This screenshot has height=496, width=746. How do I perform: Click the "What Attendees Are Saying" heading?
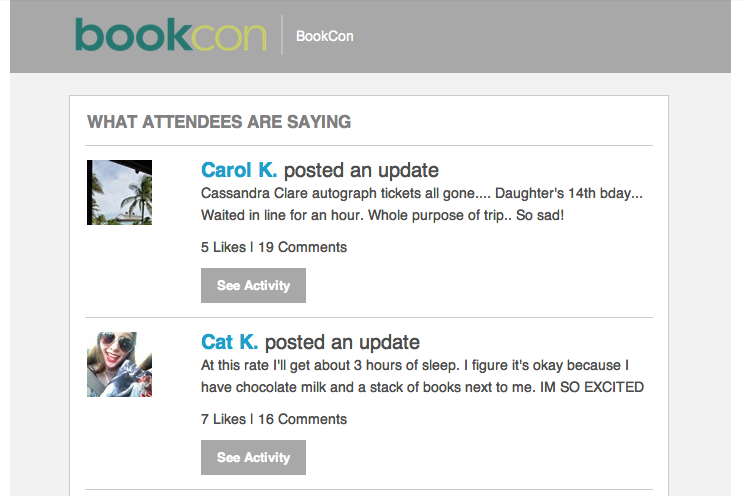(x=219, y=122)
